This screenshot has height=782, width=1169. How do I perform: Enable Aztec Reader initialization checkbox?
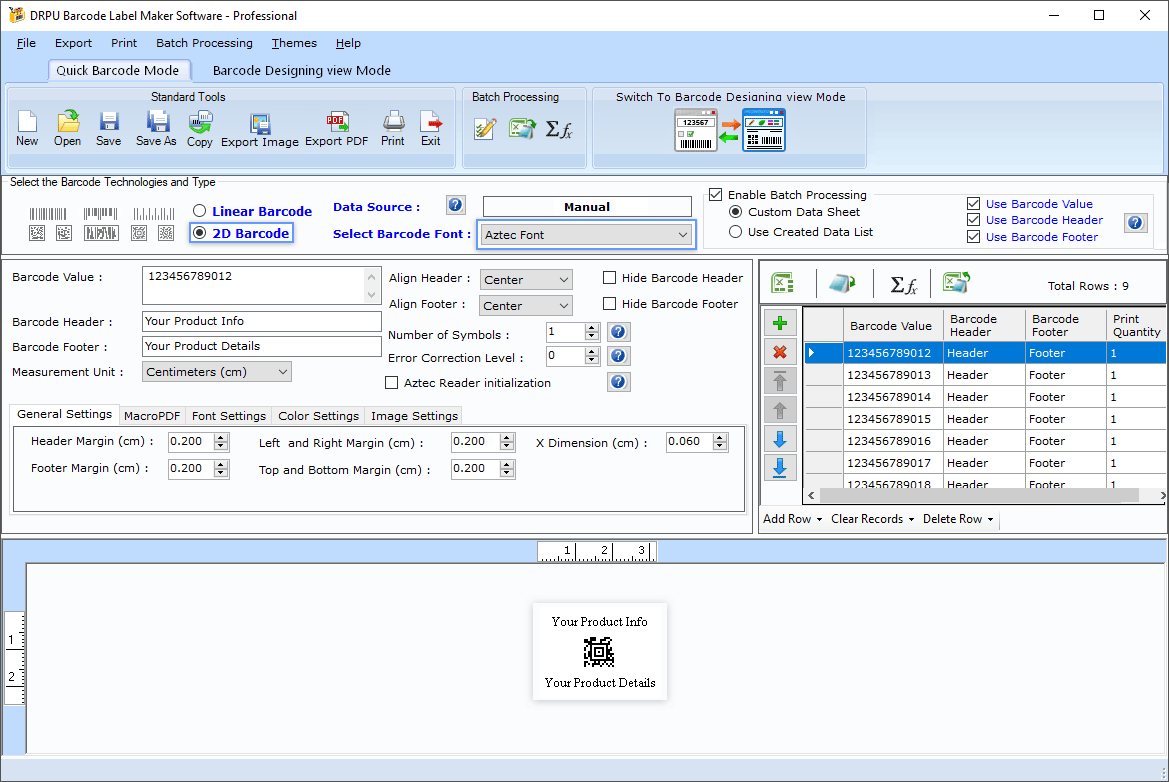pos(391,382)
